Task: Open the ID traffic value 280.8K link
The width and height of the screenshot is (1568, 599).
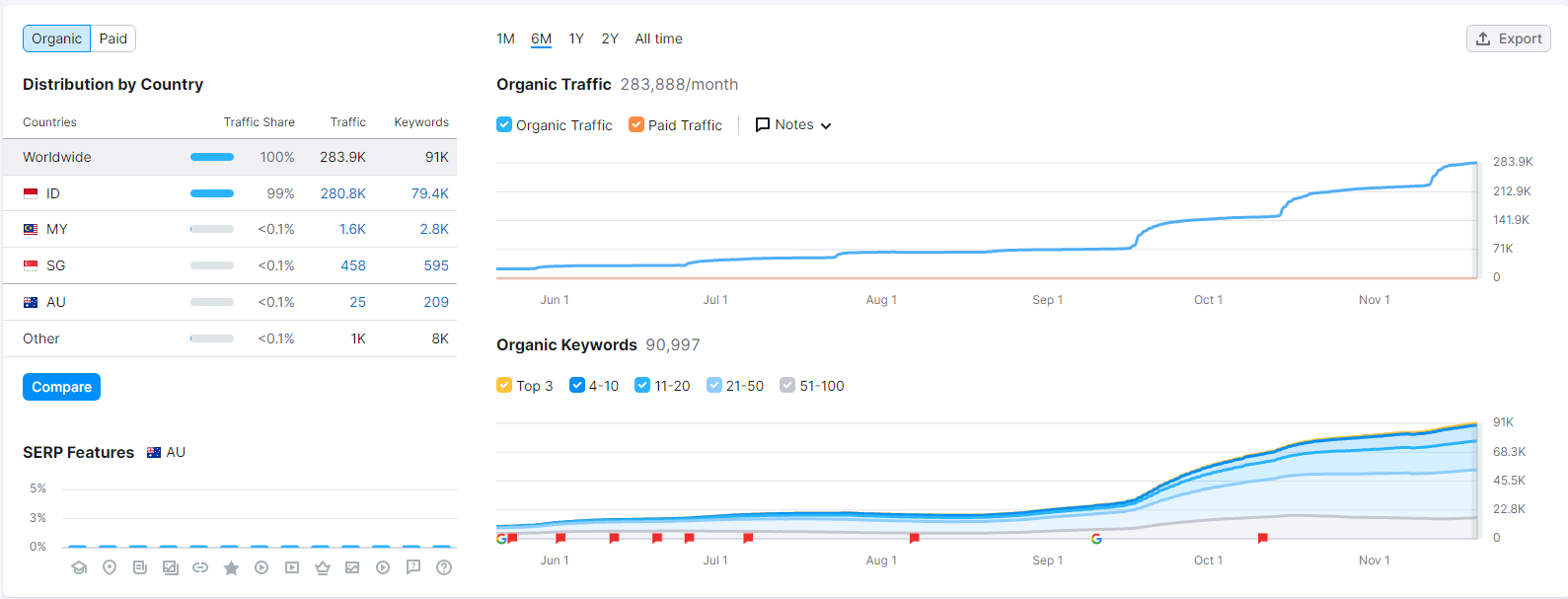Action: [342, 193]
